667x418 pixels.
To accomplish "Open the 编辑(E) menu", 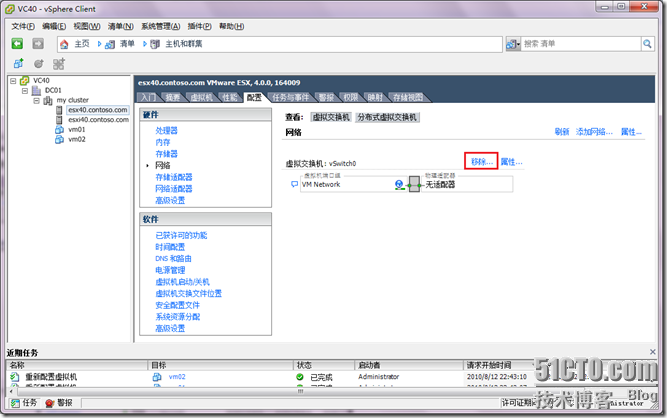I will coord(54,26).
